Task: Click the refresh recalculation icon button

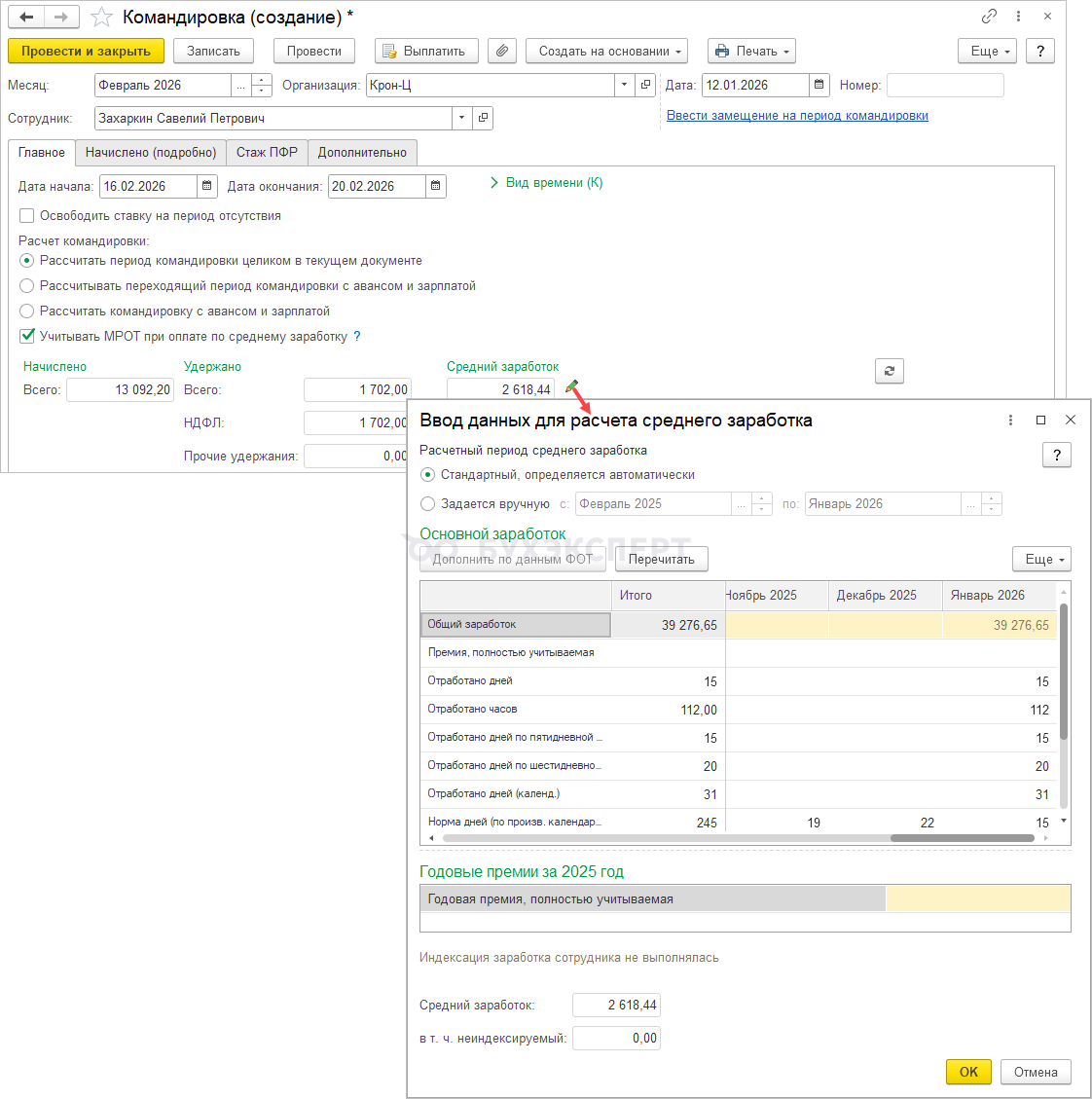Action: point(890,371)
